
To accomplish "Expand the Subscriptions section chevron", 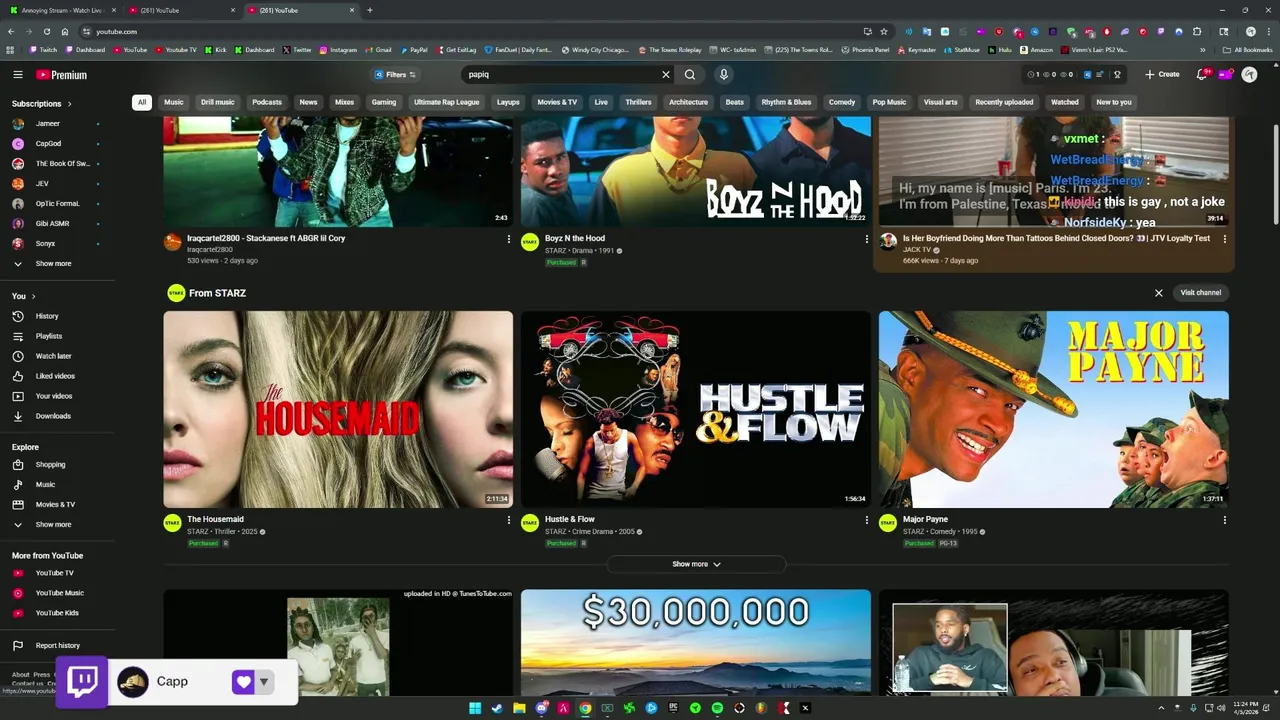I will pos(70,104).
